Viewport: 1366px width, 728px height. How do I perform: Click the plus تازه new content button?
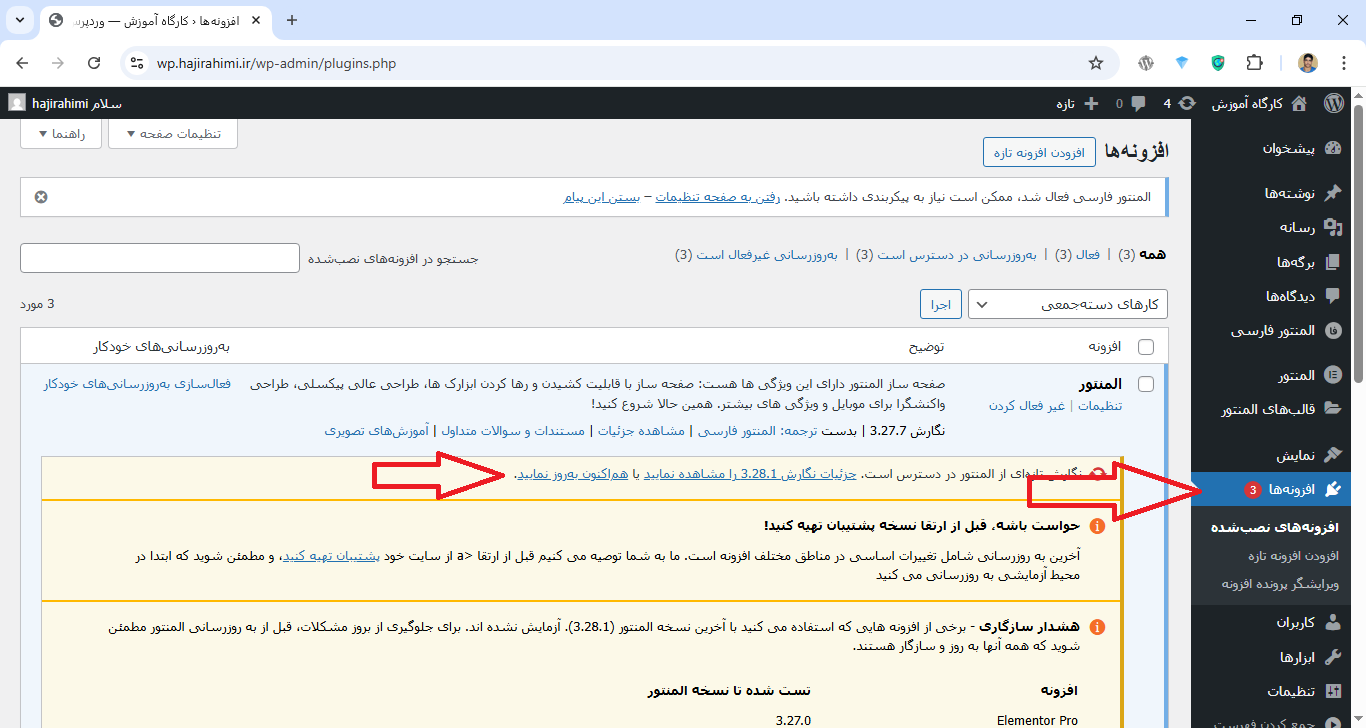tap(1076, 103)
